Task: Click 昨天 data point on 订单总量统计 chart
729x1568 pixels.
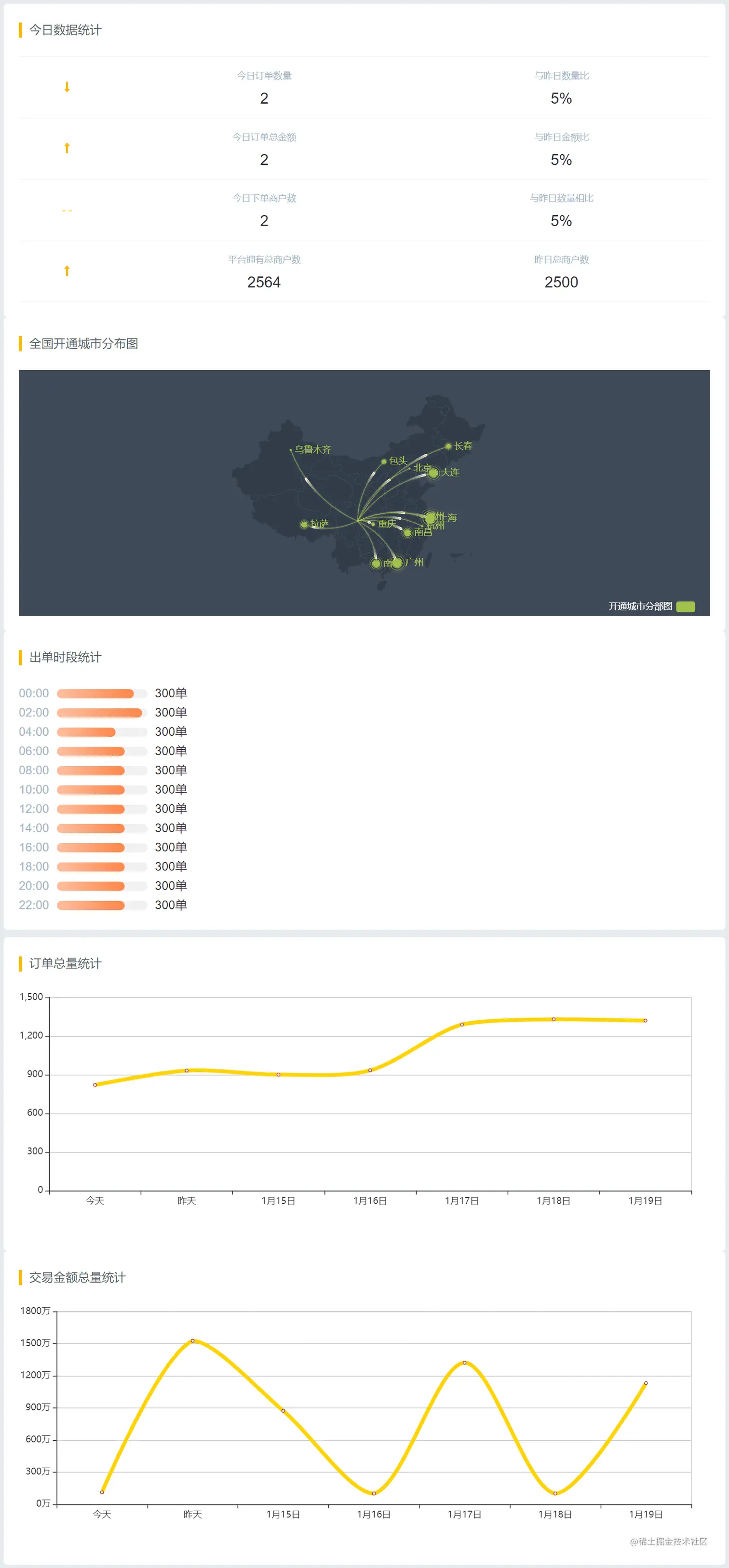Action: [x=187, y=1070]
